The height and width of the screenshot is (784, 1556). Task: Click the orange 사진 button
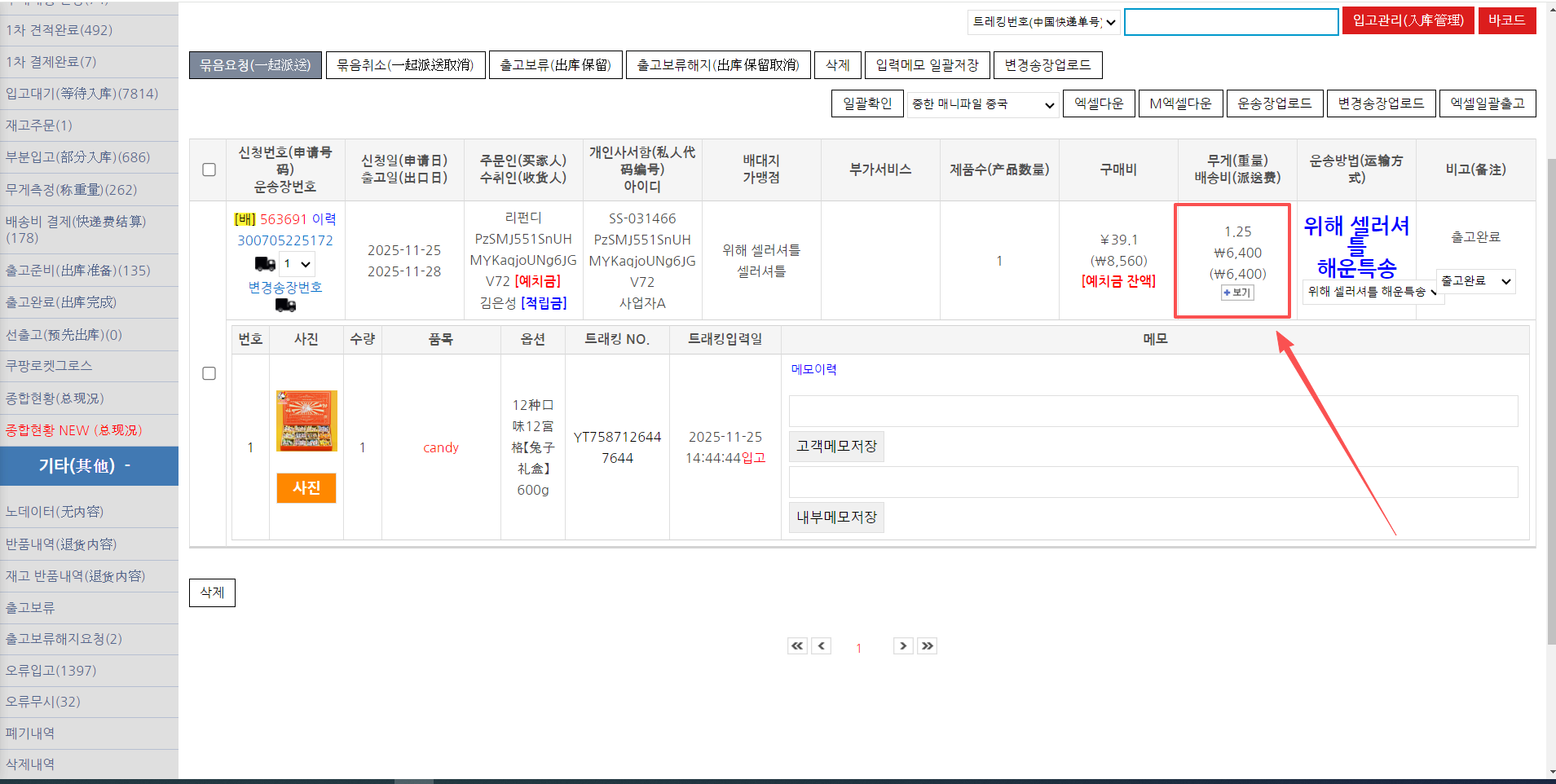tap(306, 488)
